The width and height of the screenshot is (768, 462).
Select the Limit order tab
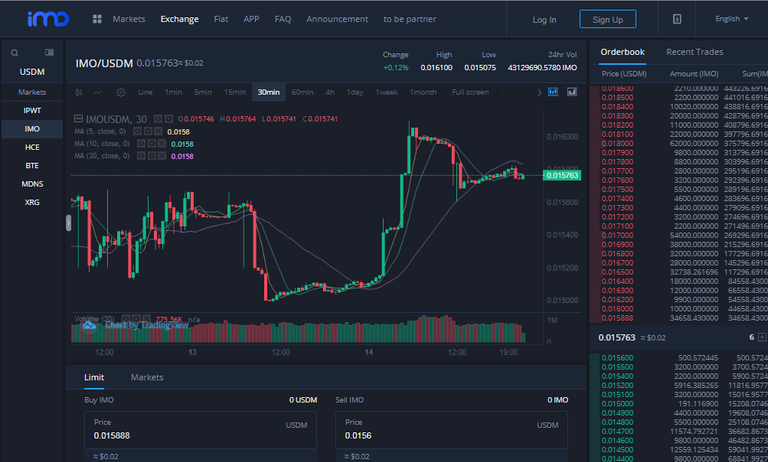(94, 377)
